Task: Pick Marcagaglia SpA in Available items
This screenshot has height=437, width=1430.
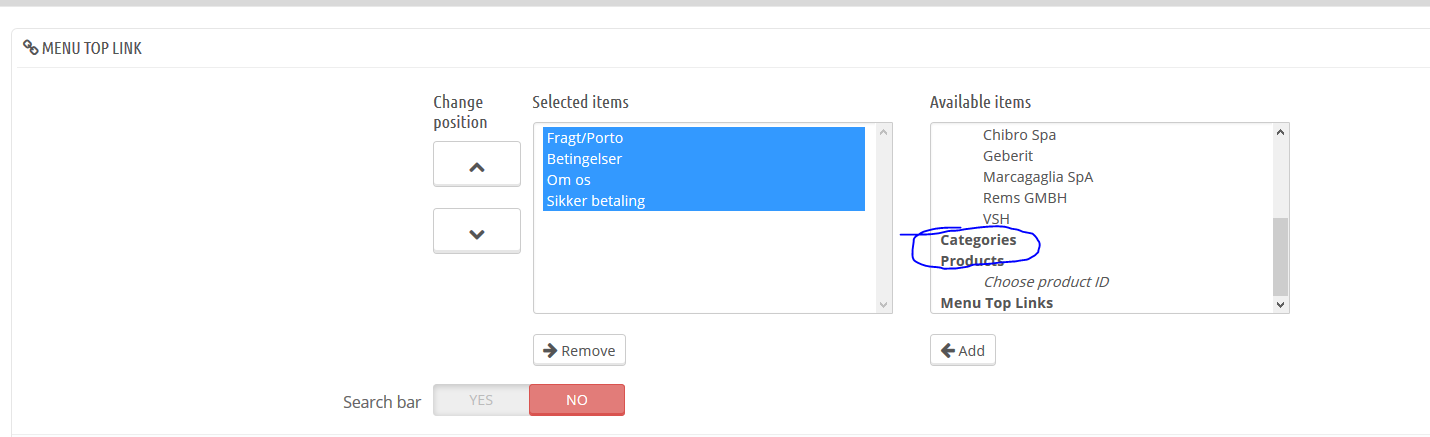Action: [x=1037, y=177]
